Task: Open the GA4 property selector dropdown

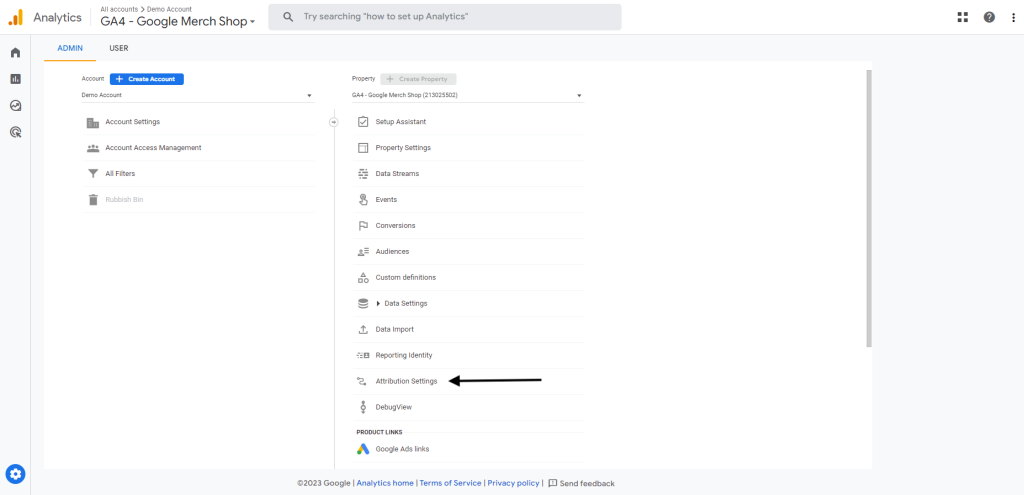Action: coord(467,96)
